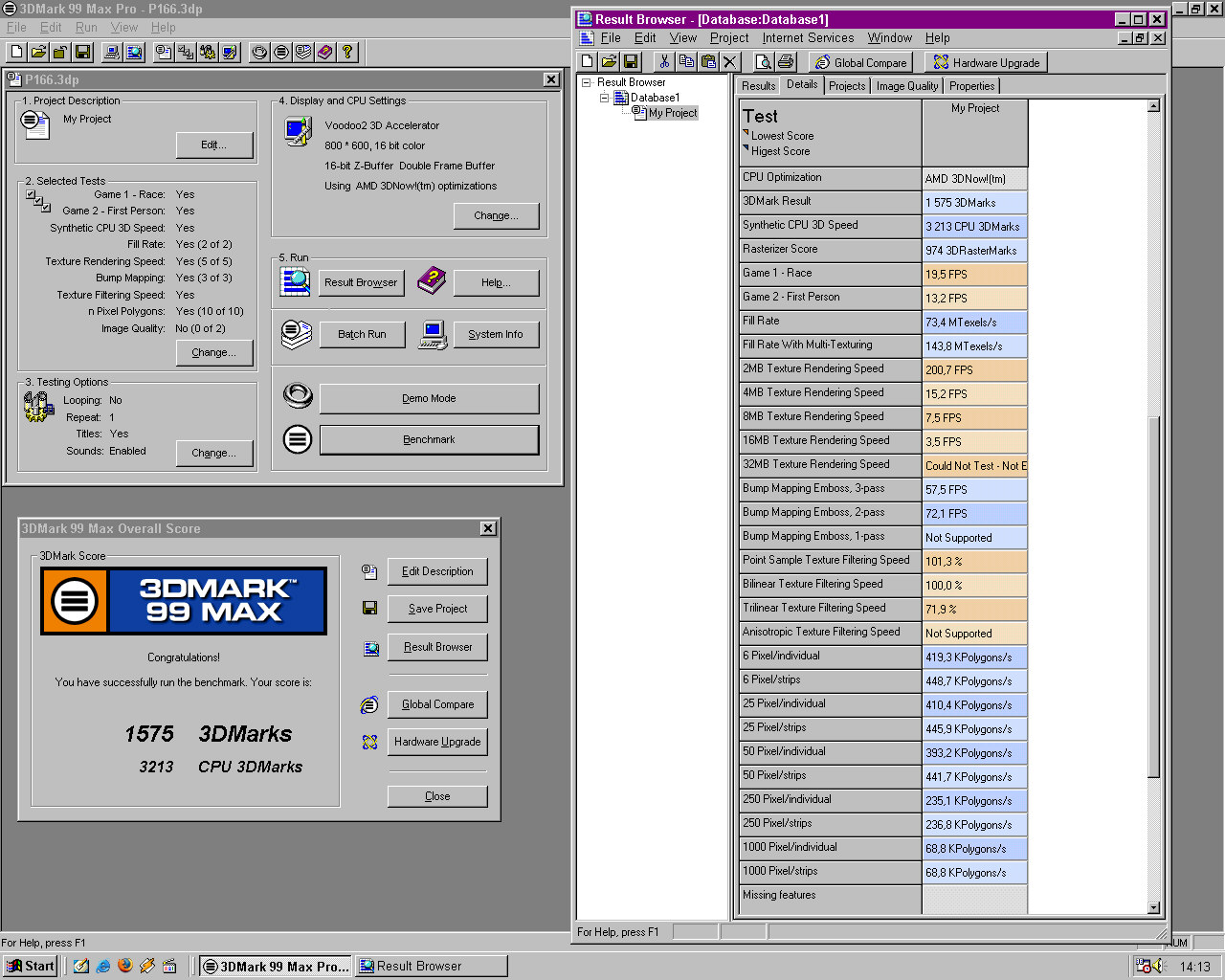Click Close button in Overall Score dialog
Viewport: 1225px width, 980px height.
click(x=437, y=796)
